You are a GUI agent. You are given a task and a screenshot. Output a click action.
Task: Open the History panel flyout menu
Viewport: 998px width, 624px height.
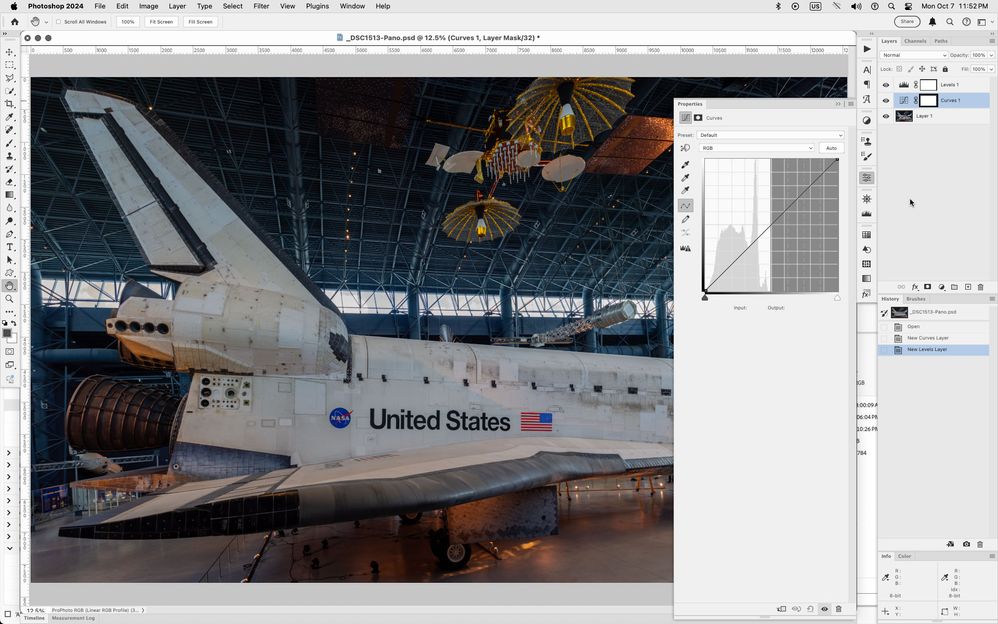[992, 299]
